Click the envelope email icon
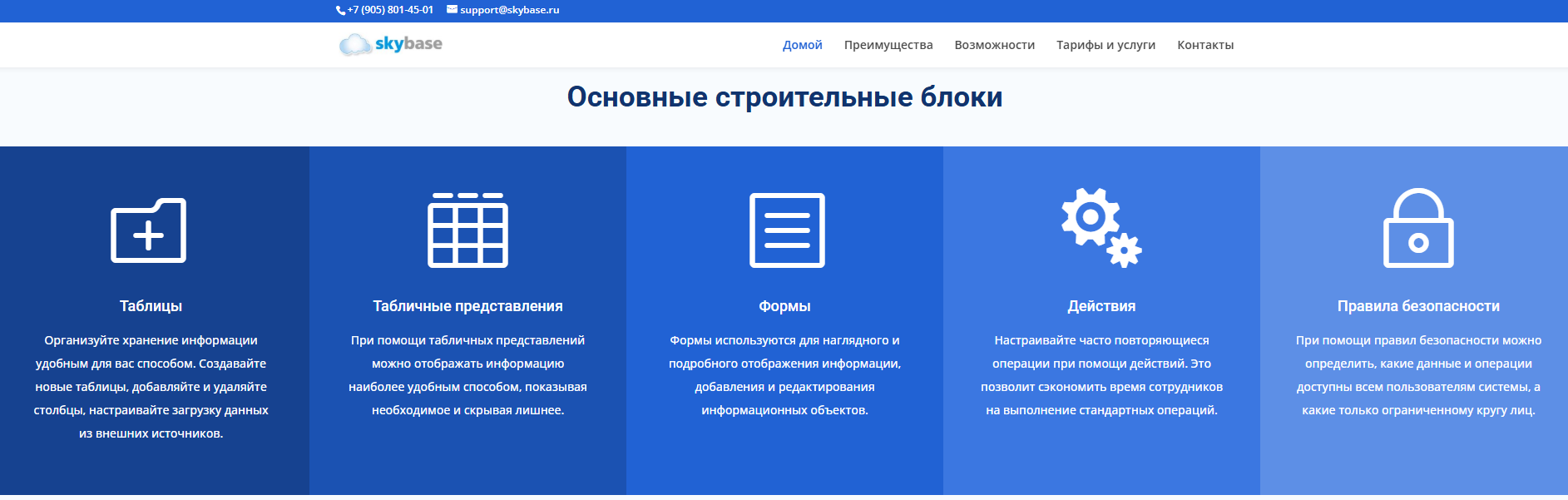The image size is (1568, 500). coord(452,10)
